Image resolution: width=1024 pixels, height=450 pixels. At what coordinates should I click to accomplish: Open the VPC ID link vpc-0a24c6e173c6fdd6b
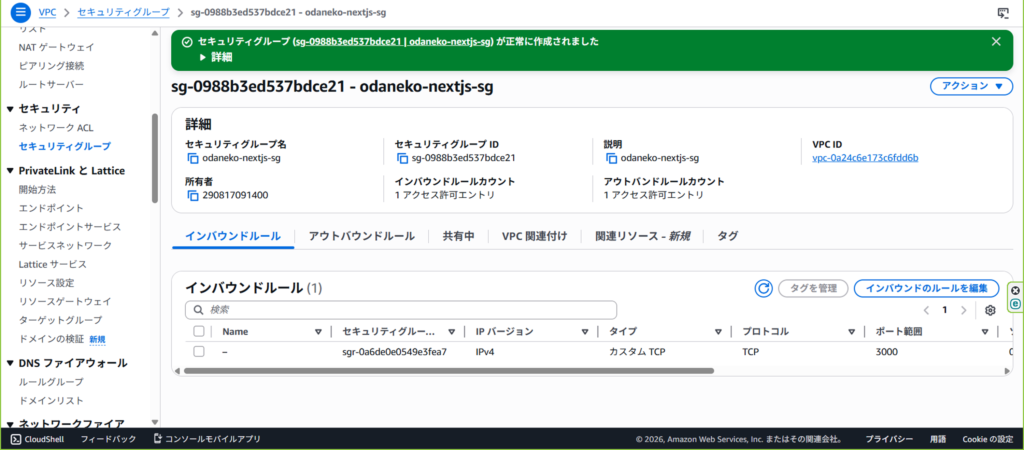(x=865, y=158)
